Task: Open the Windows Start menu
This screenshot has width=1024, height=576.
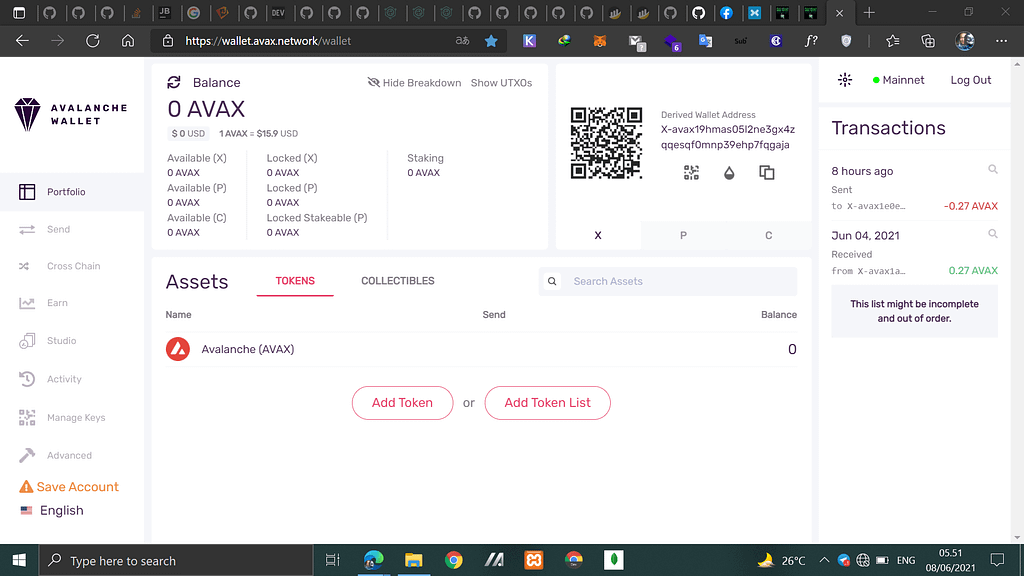Action: (x=19, y=560)
